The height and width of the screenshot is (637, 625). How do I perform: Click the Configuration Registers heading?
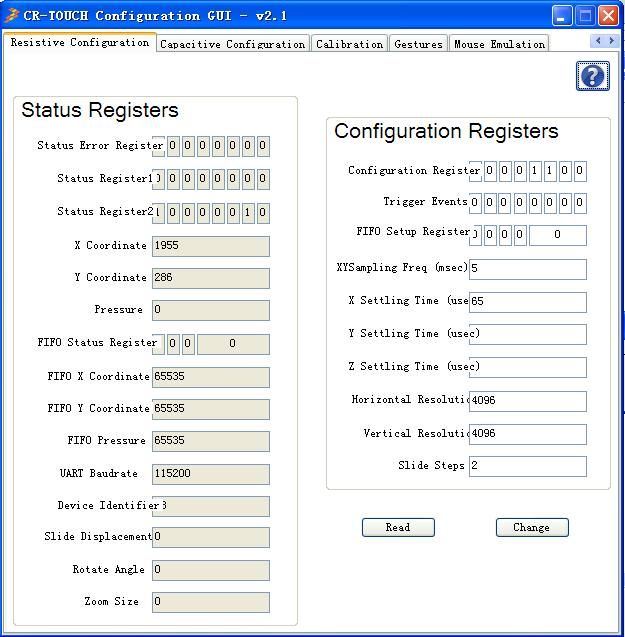coord(446,132)
